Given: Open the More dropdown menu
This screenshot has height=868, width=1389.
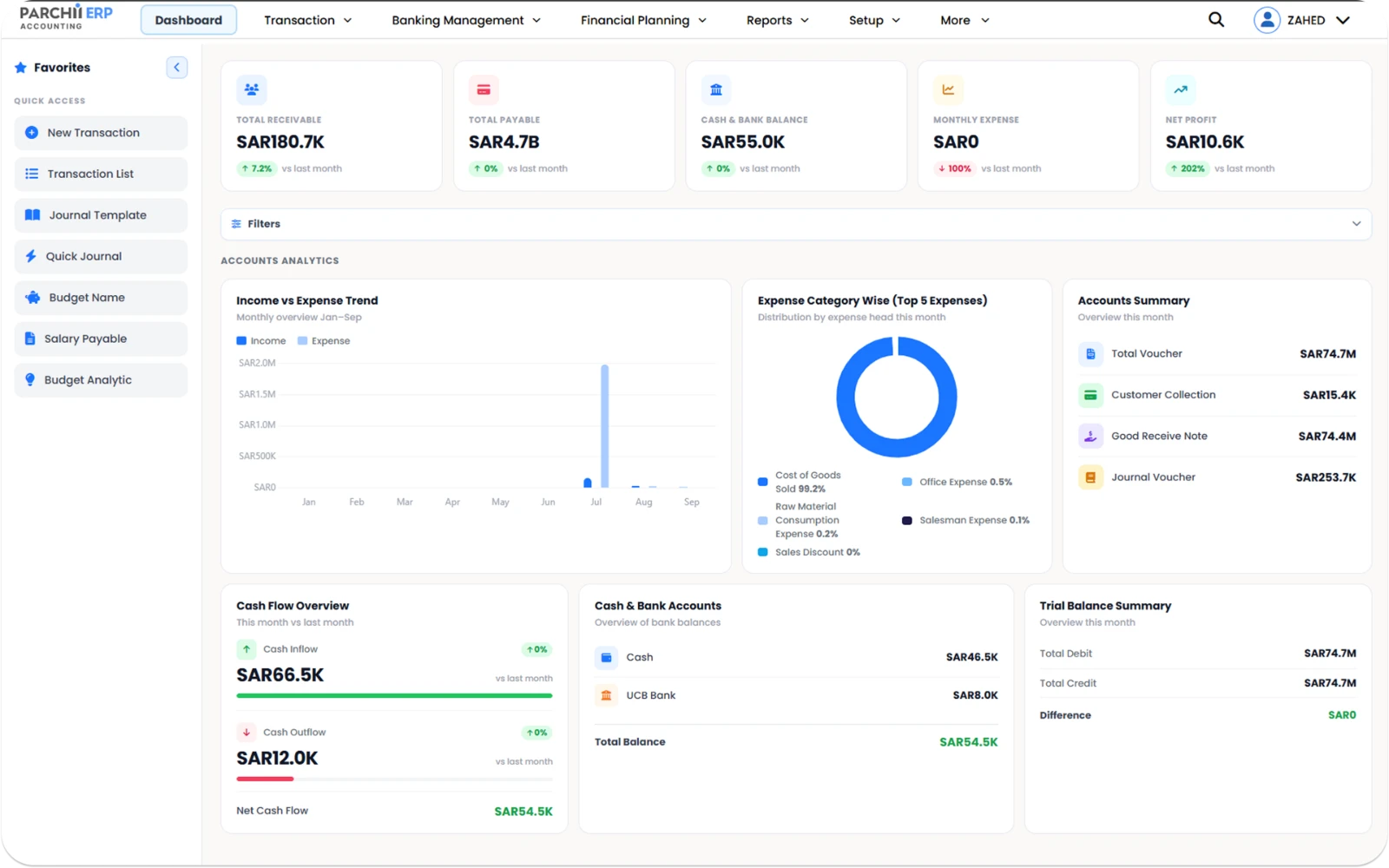Looking at the screenshot, I should click(x=964, y=20).
